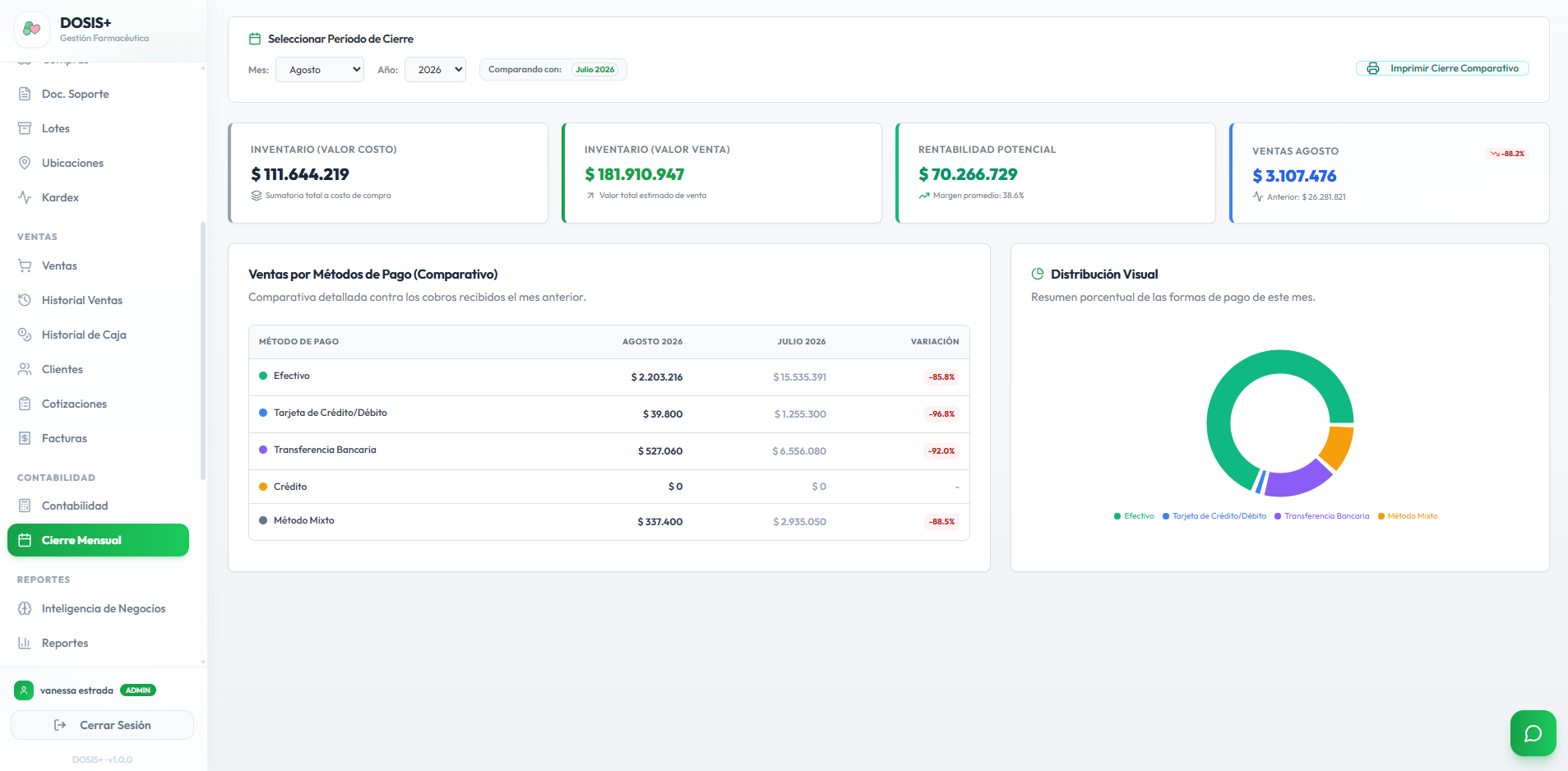Open the Año dropdown showing 2026

[435, 70]
